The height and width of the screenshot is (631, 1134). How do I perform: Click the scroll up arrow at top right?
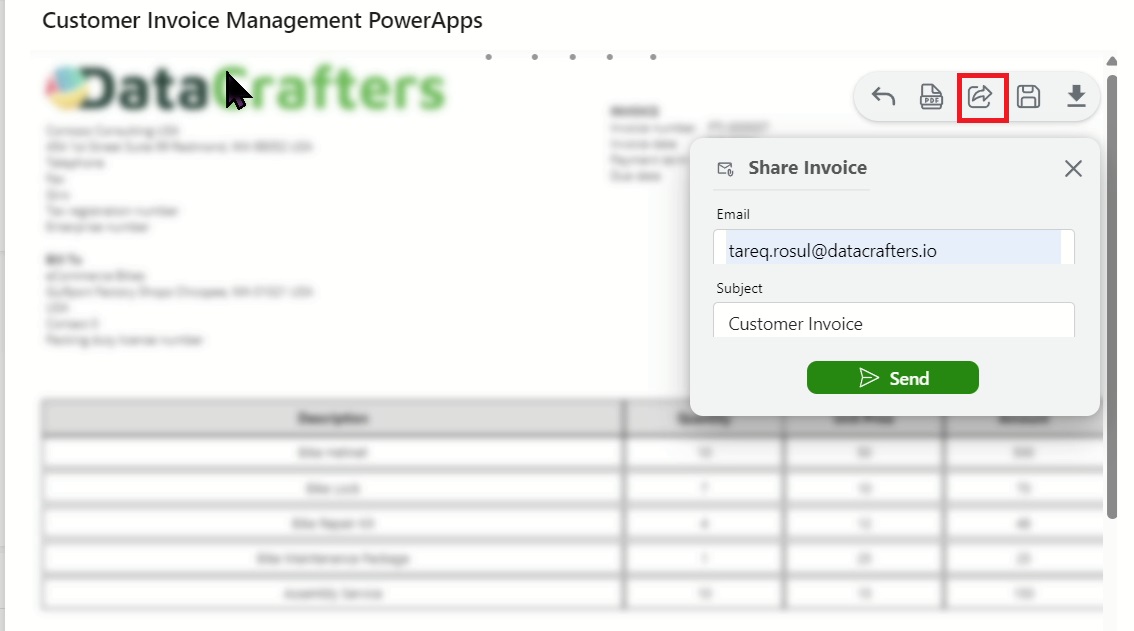tap(1112, 63)
